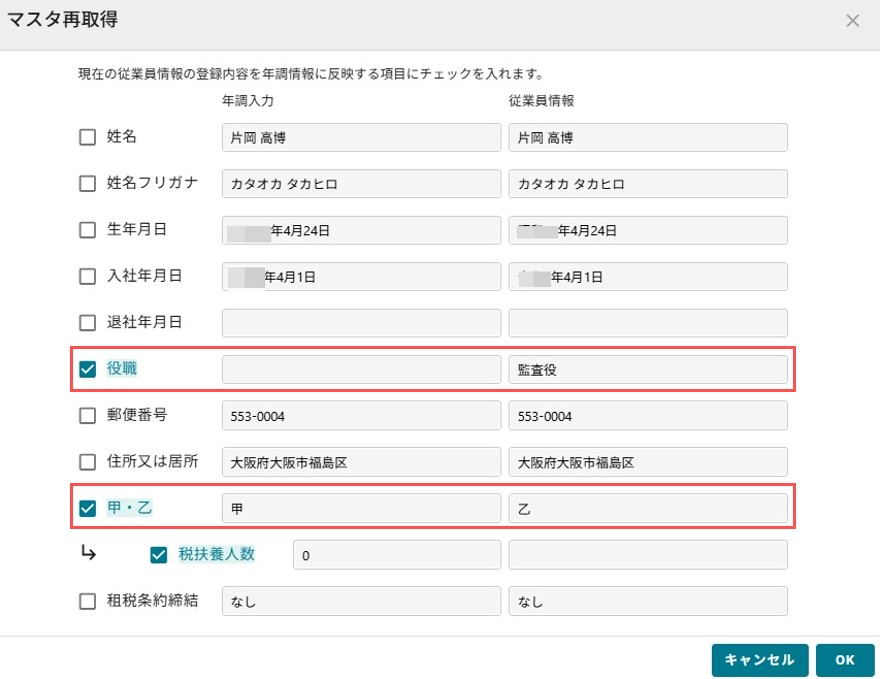880x679 pixels.
Task: Click 従業員情報 入社年月日 field 4月1日
Action: 648,277
